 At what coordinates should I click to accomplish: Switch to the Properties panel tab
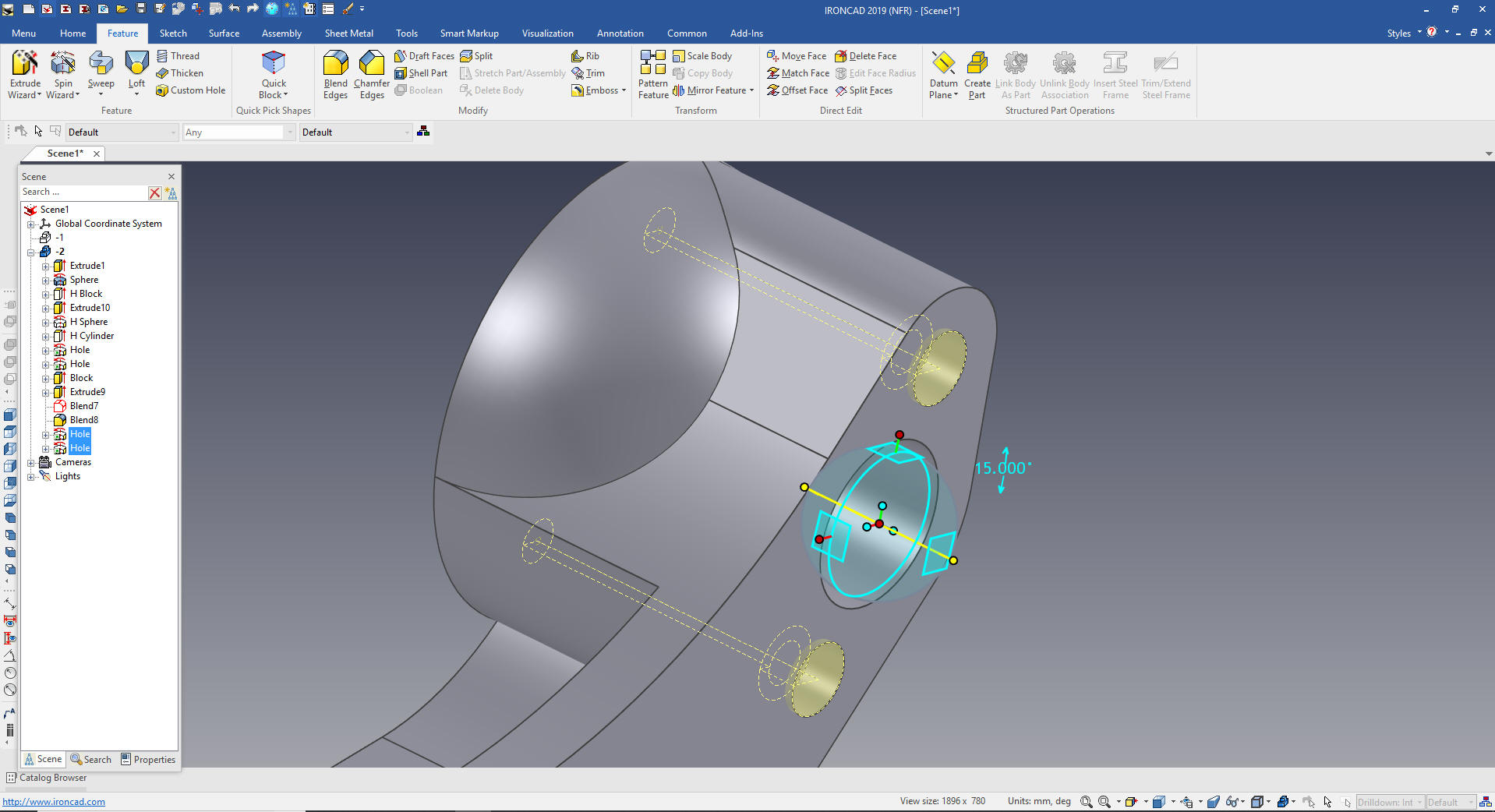pos(148,760)
